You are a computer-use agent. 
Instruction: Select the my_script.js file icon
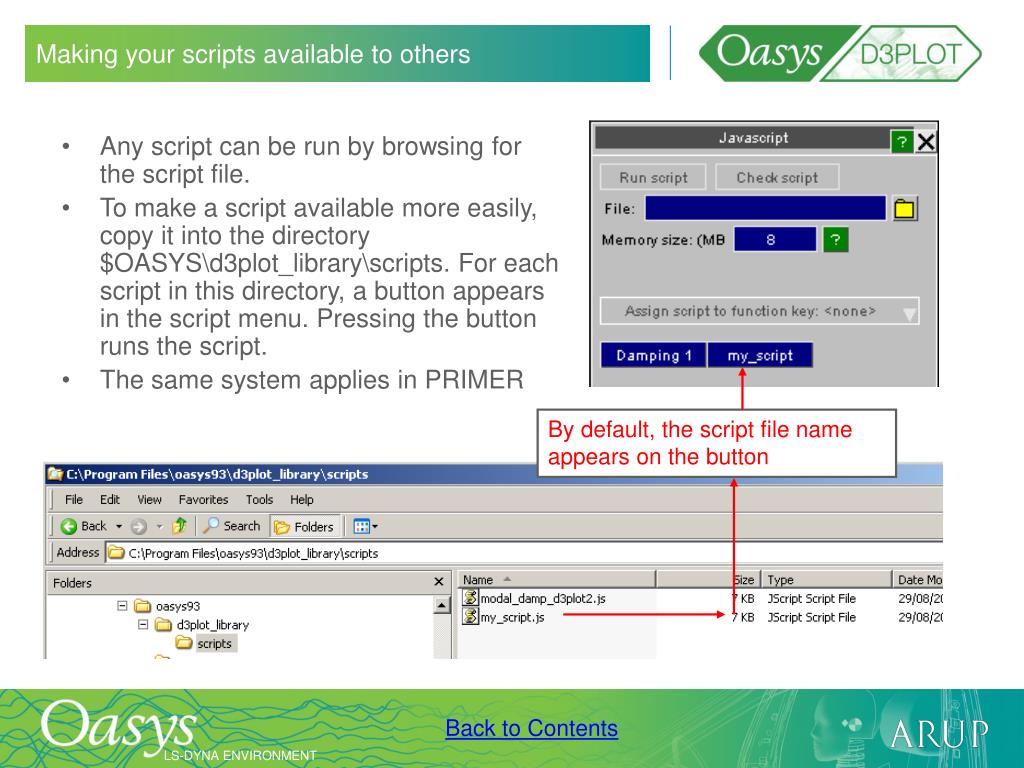(470, 616)
